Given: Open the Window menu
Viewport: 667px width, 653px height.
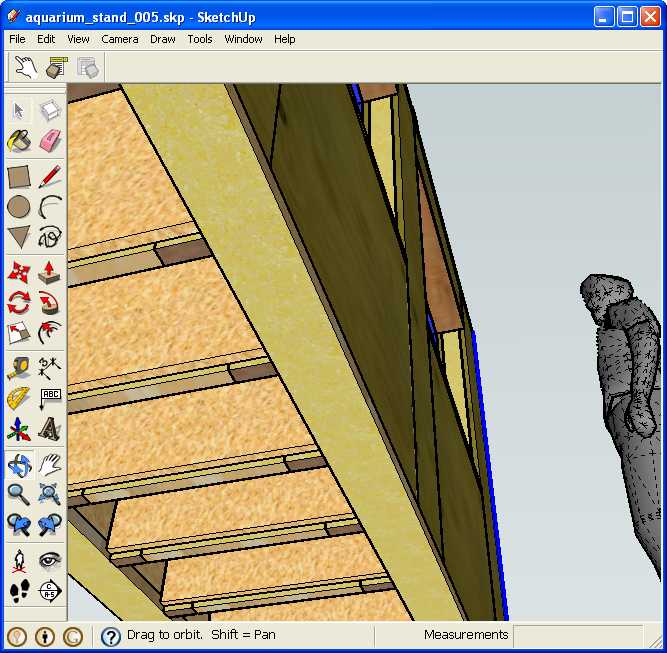Looking at the screenshot, I should click(x=243, y=39).
